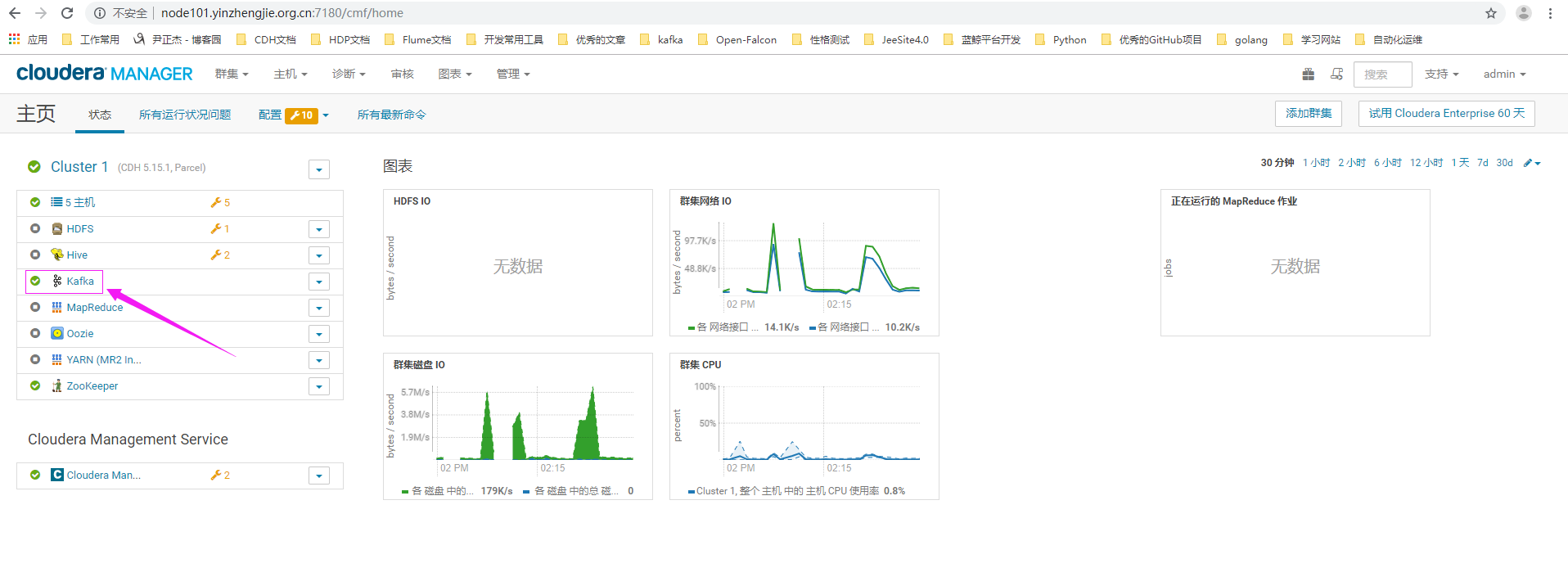The image size is (1568, 586).
Task: Open the 群集 menu in navbar
Action: pos(231,74)
